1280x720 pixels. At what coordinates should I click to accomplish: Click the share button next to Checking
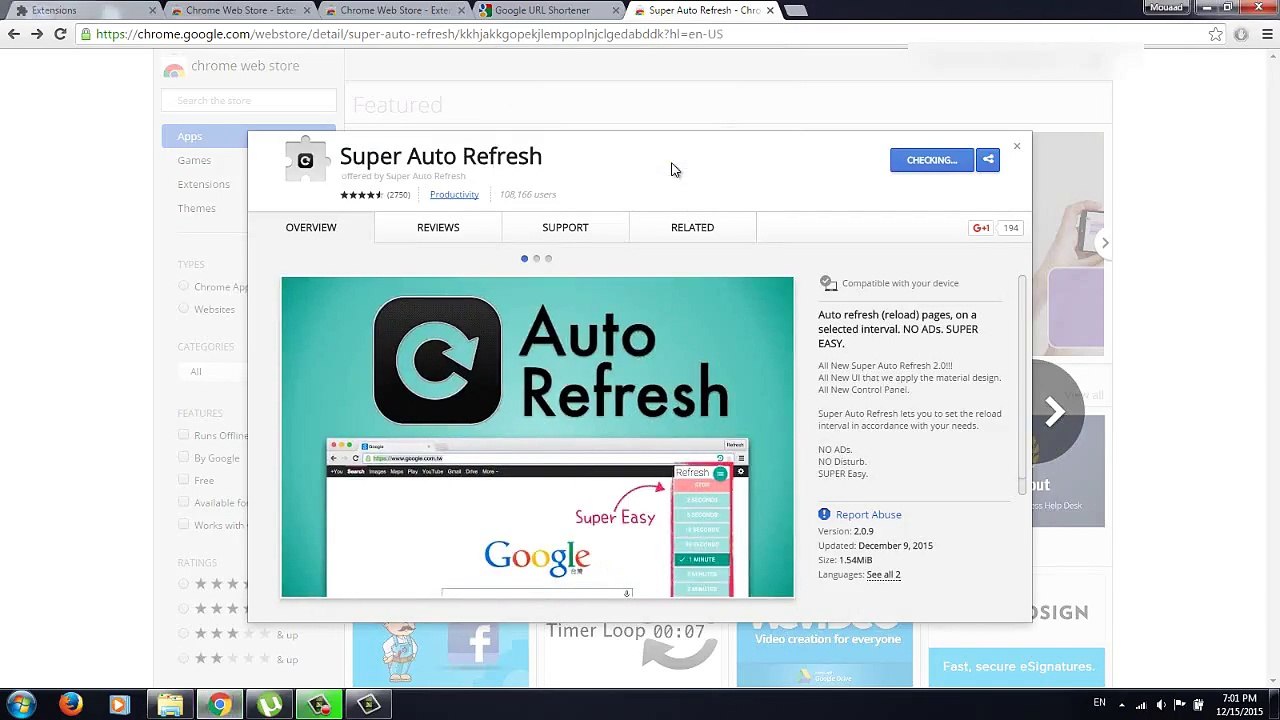click(988, 160)
